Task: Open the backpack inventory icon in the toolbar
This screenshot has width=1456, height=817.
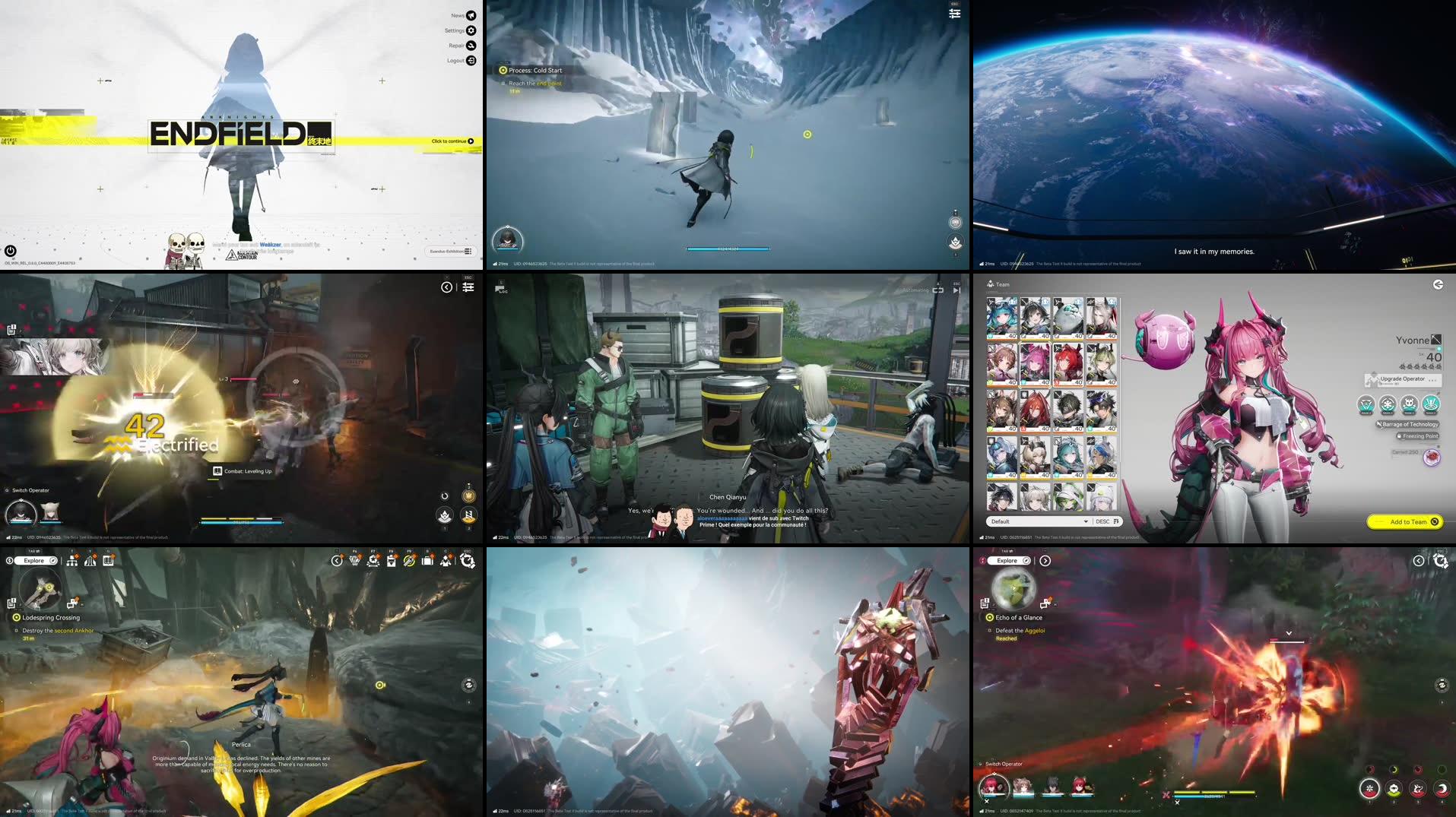Action: (x=429, y=562)
